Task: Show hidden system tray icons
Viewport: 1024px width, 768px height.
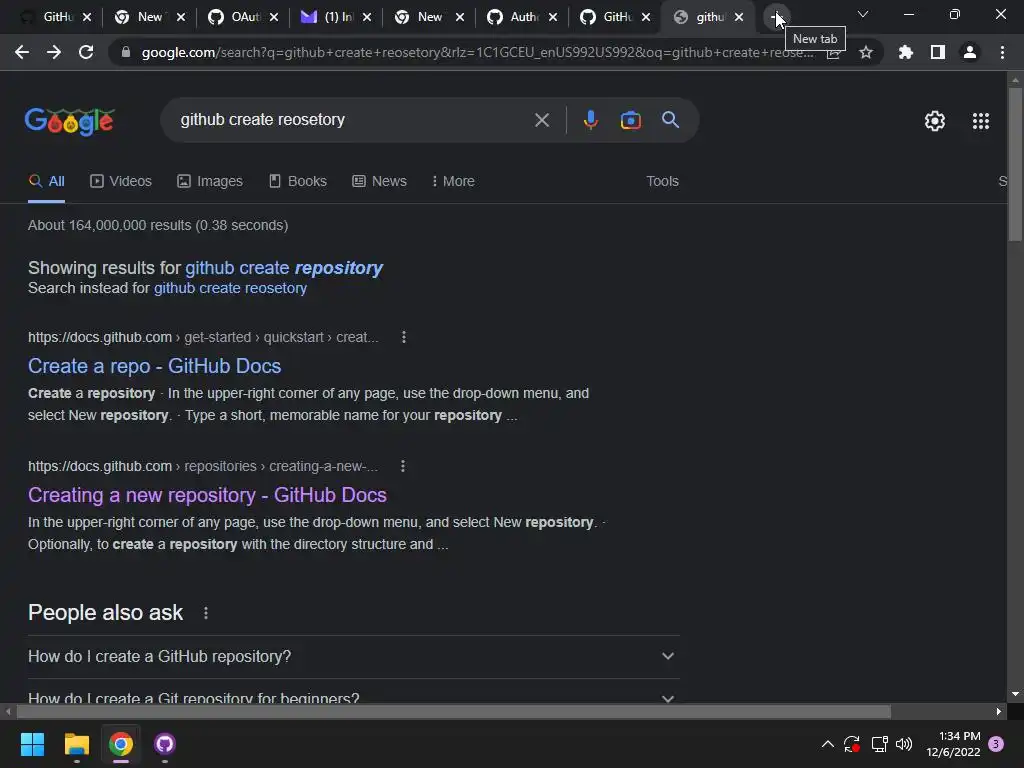Action: point(827,744)
